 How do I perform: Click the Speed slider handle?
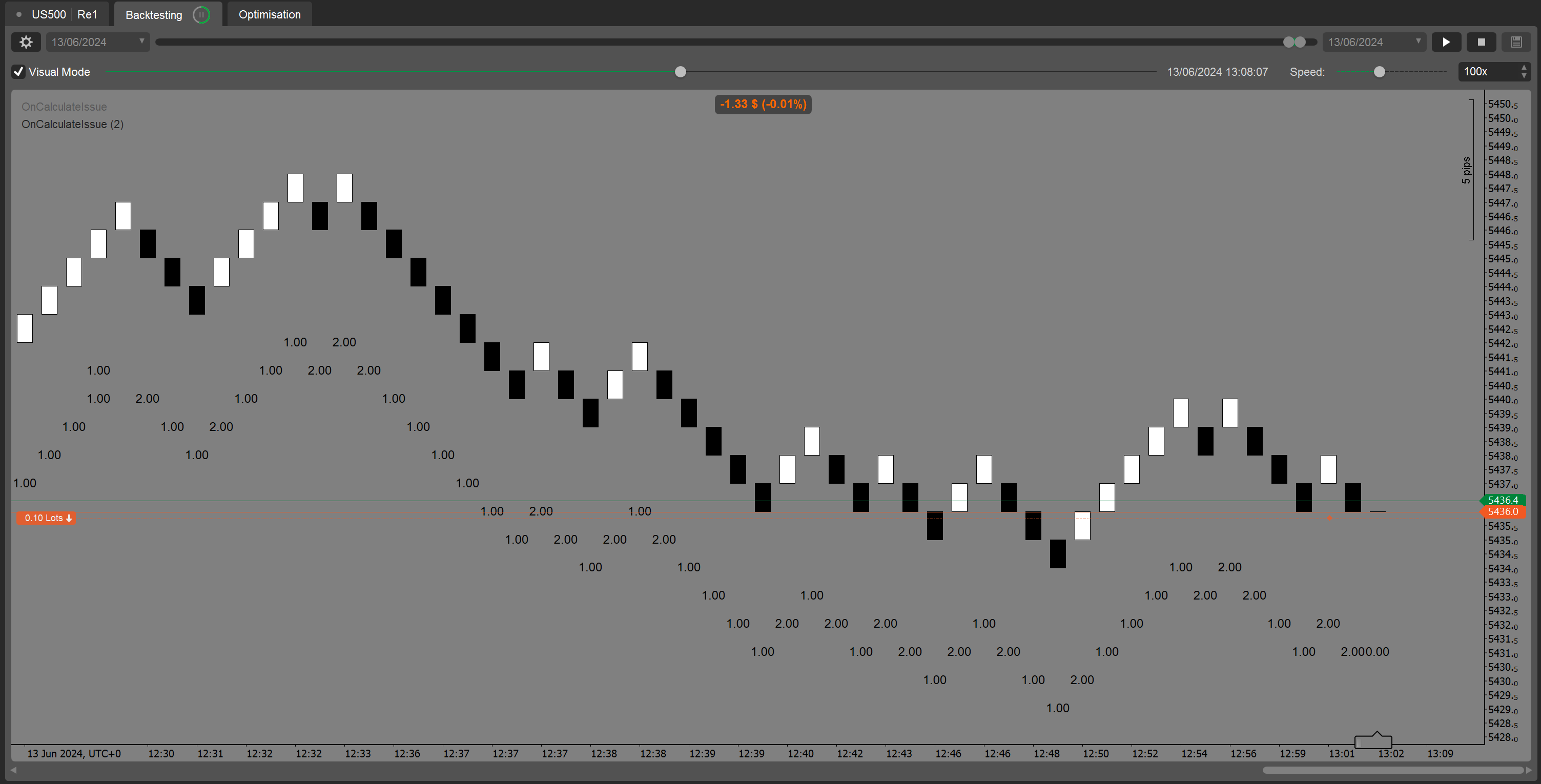(x=1380, y=72)
